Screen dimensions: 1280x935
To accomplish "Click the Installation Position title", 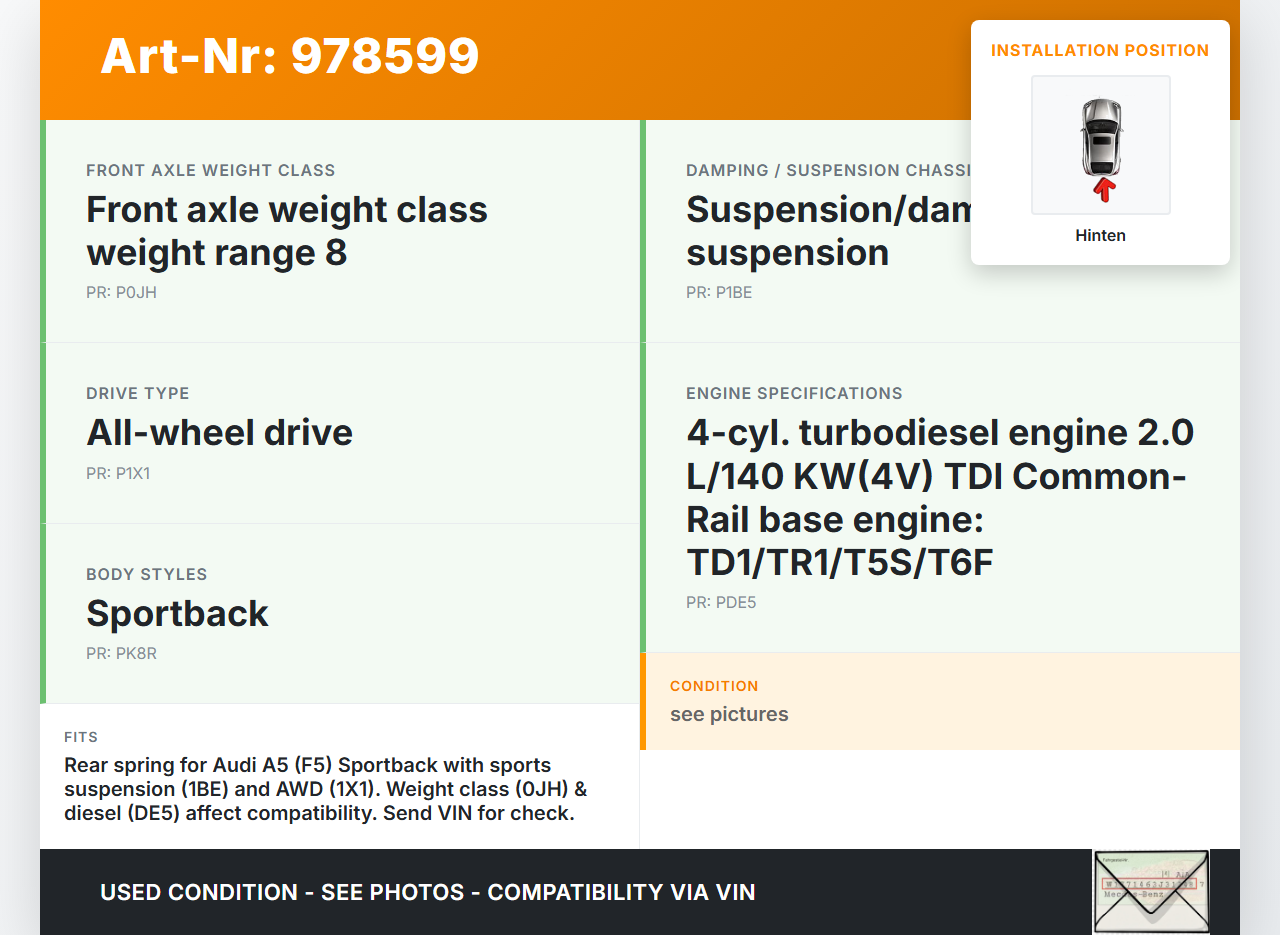I will coord(1100,50).
